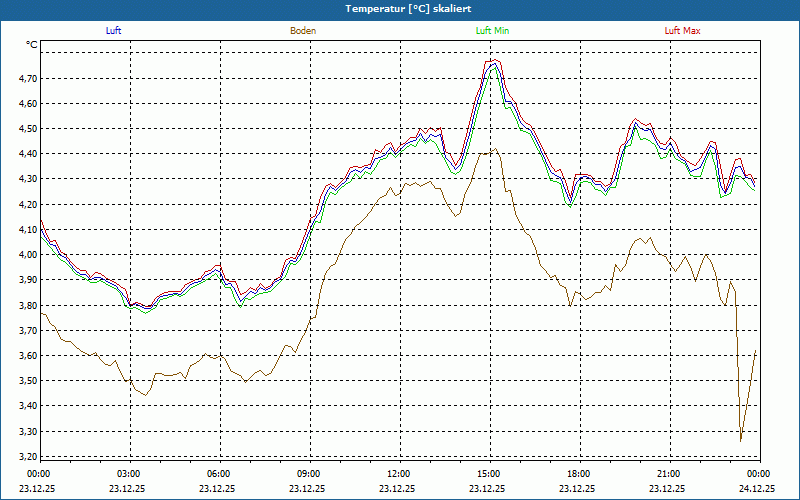
Task: Click the 12:00 time axis label
Action: (x=398, y=474)
